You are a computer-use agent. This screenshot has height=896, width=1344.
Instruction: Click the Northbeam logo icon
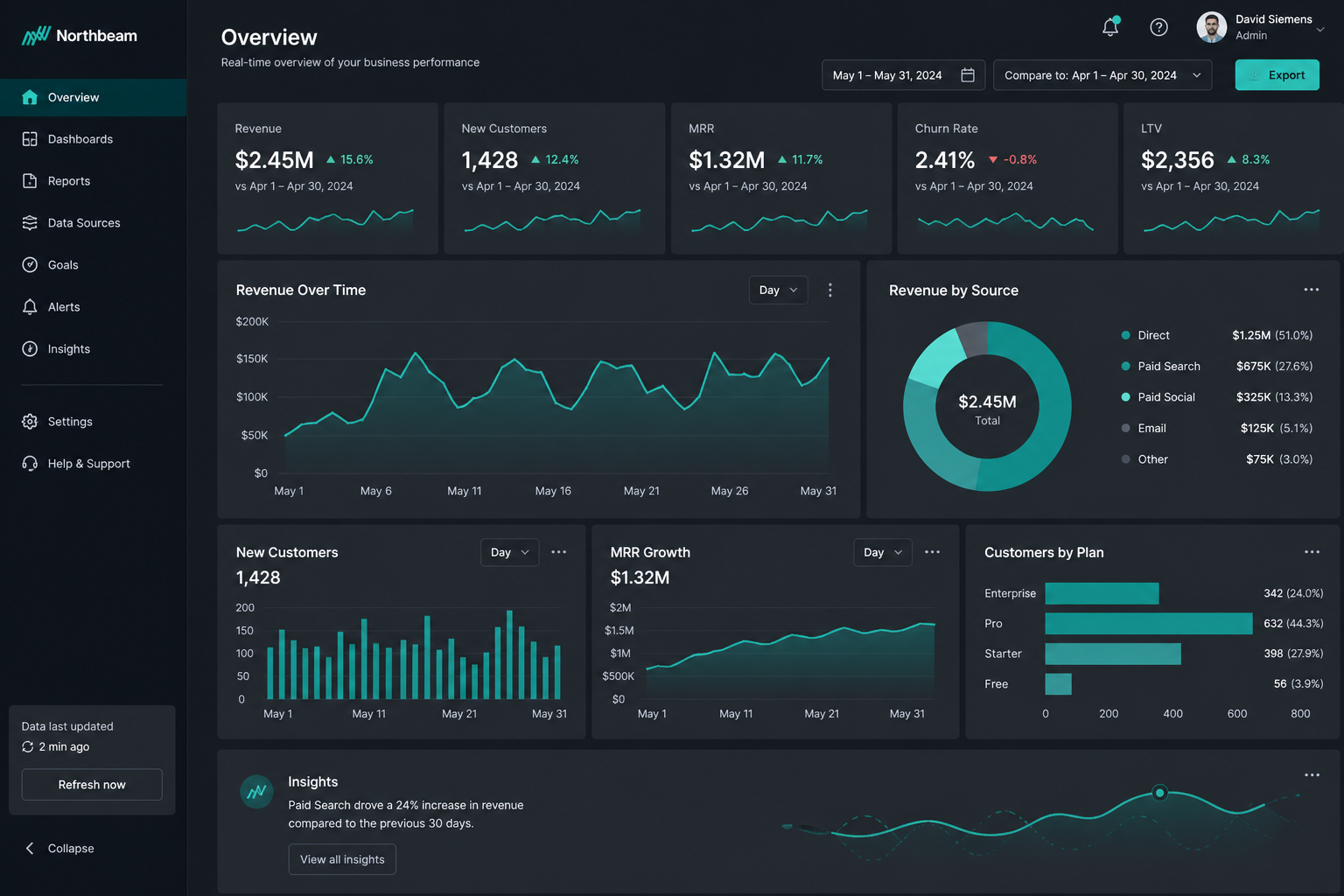click(36, 36)
